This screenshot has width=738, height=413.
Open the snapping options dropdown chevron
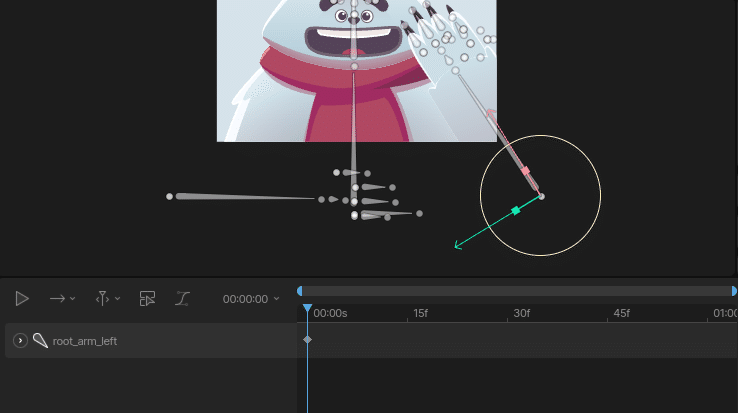(x=118, y=299)
